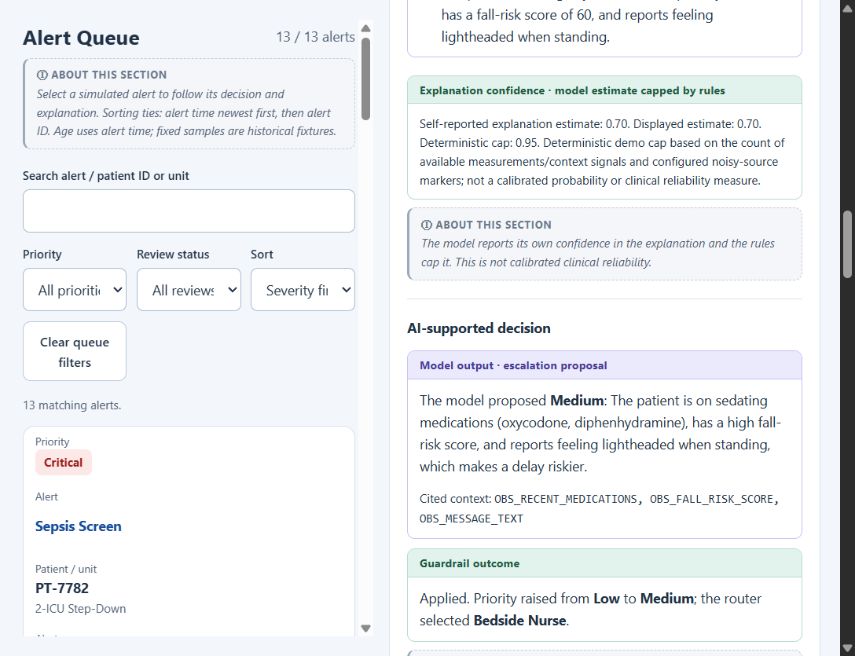Click the 13 / 13 alerts counter
The width and height of the screenshot is (855, 656).
tap(315, 37)
